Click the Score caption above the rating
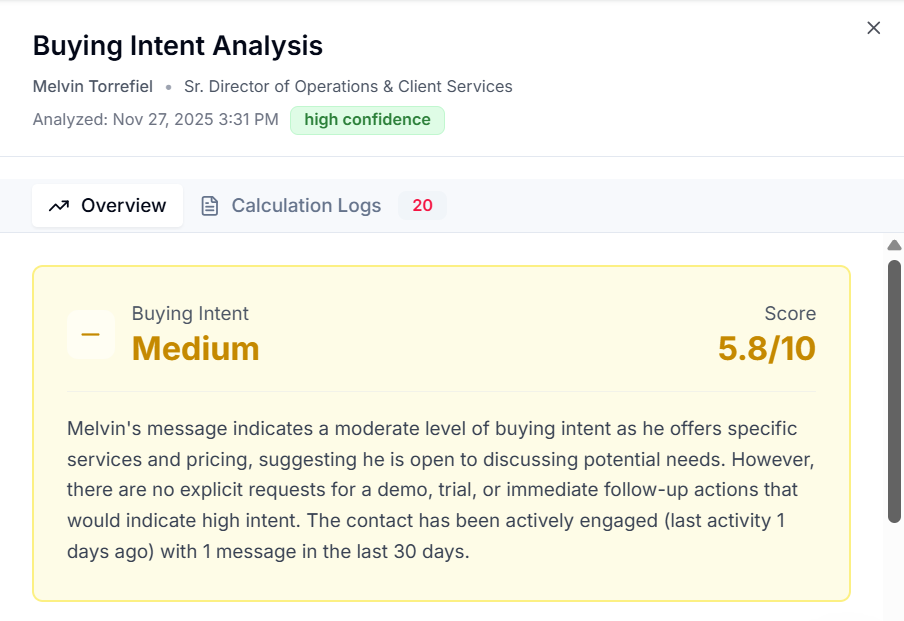The image size is (904, 621). click(x=790, y=314)
